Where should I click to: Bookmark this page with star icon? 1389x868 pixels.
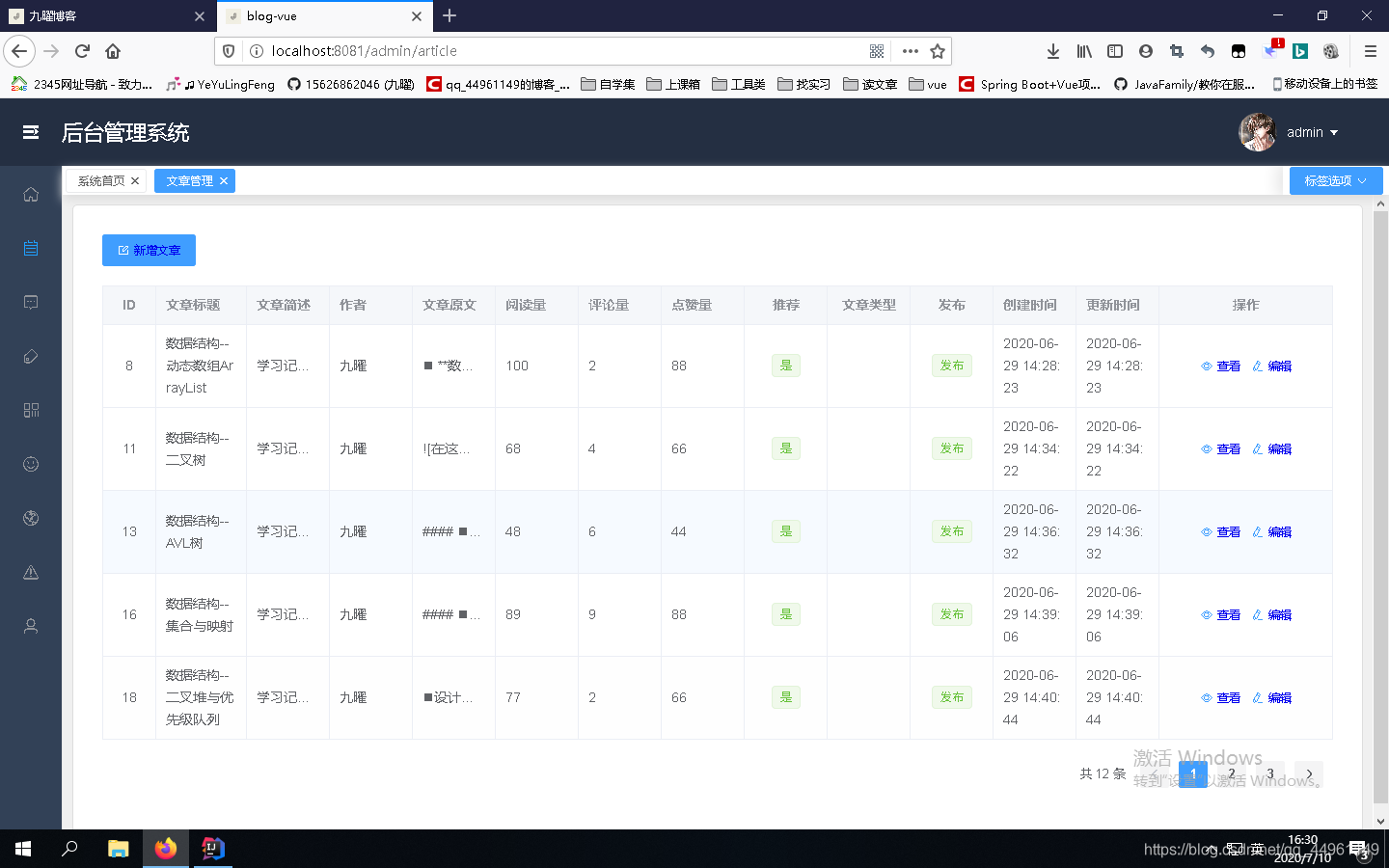(x=938, y=51)
